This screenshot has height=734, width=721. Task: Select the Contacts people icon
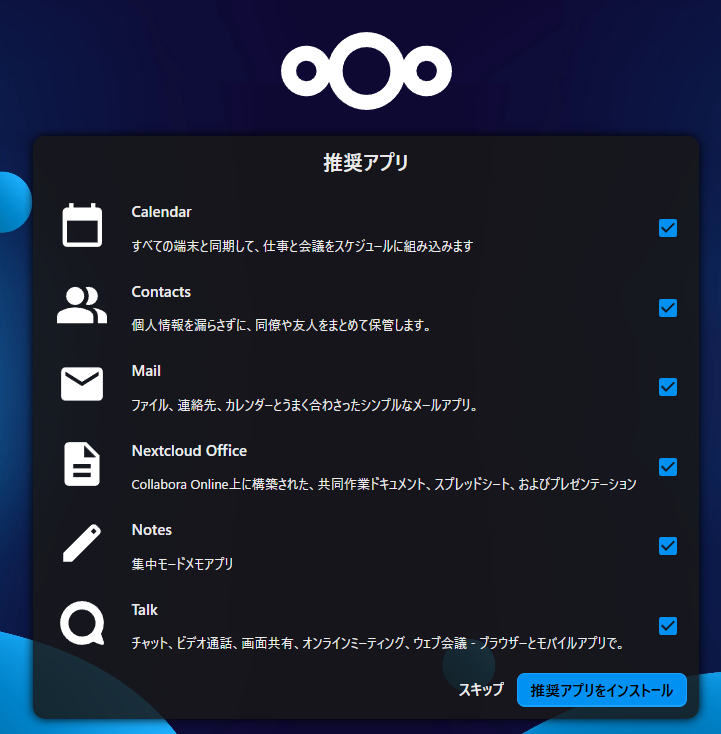point(82,305)
